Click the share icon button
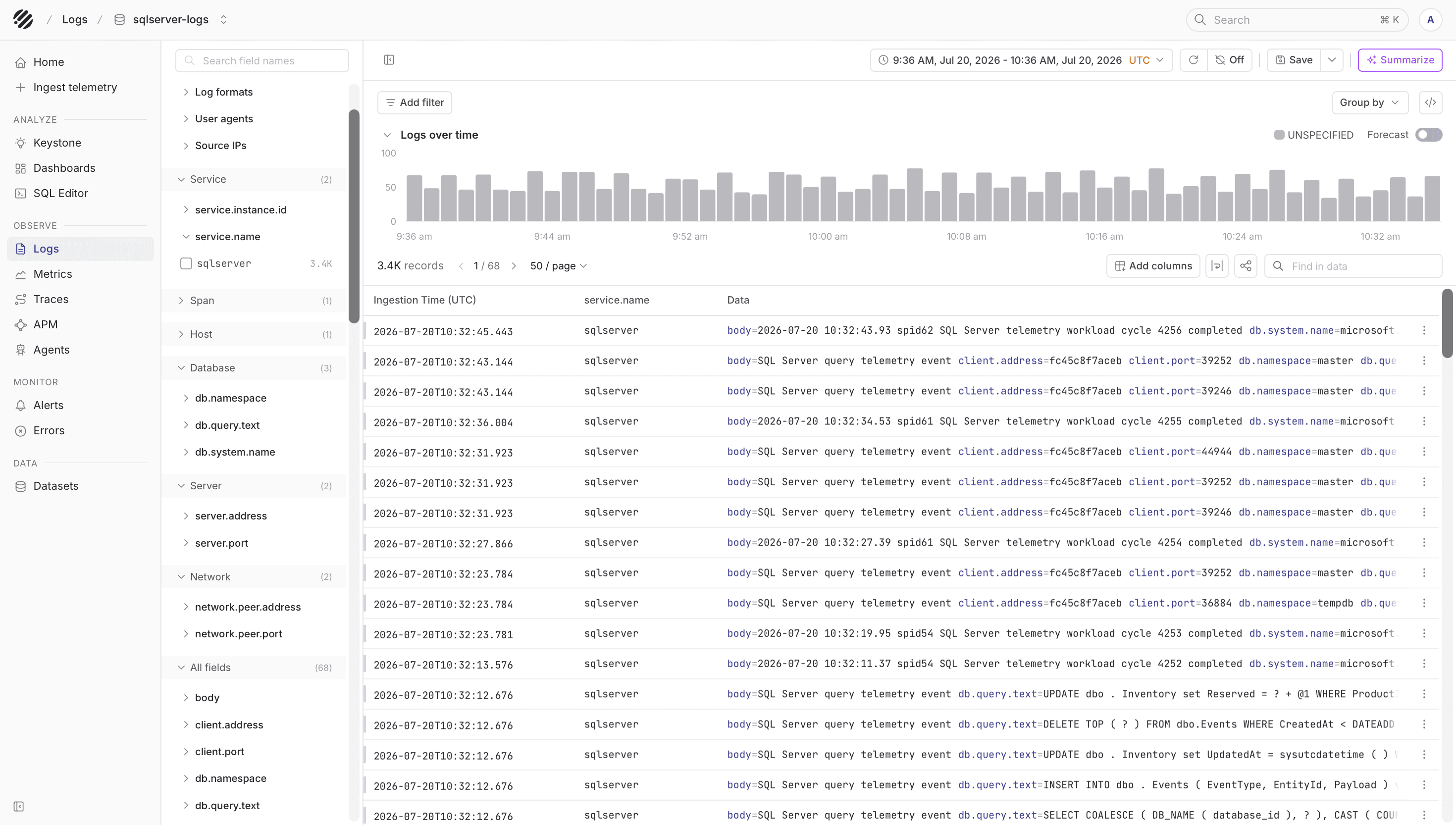This screenshot has height=825, width=1456. tap(1246, 266)
